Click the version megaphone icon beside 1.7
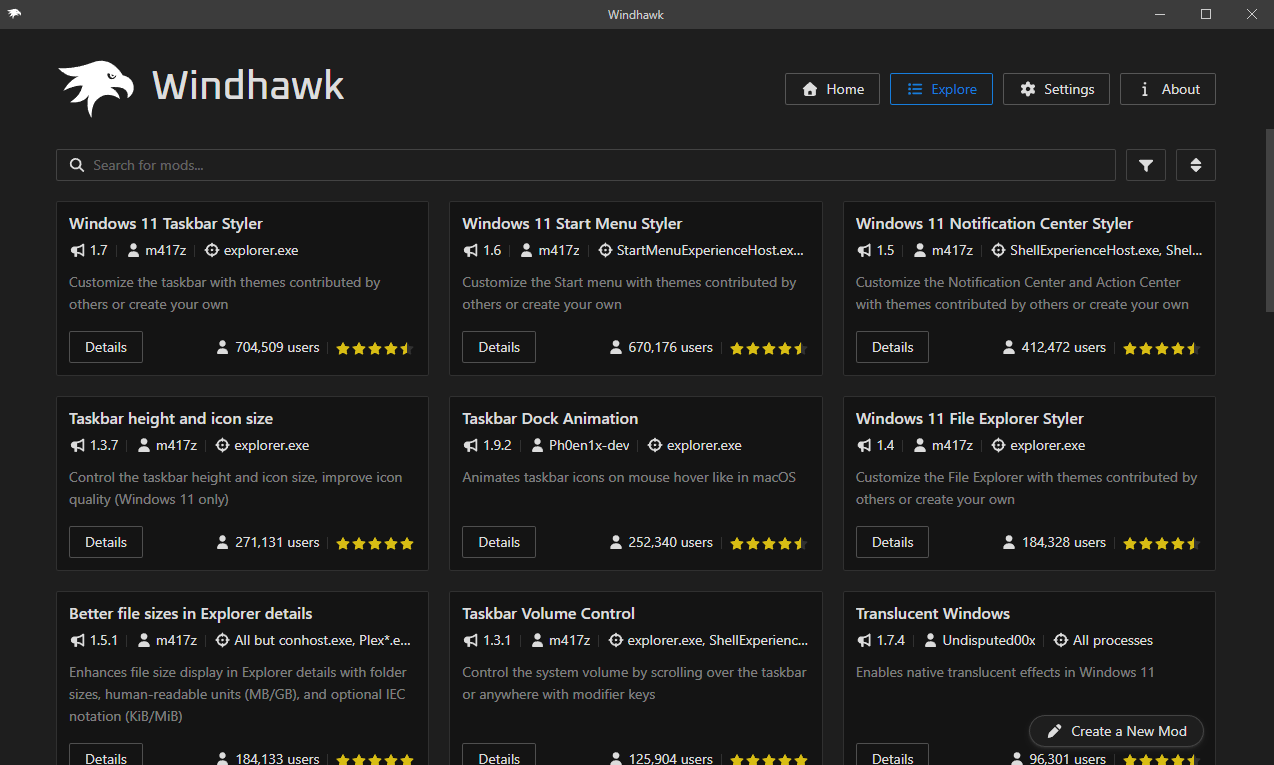Screen dimensions: 1274x765 coord(77,250)
